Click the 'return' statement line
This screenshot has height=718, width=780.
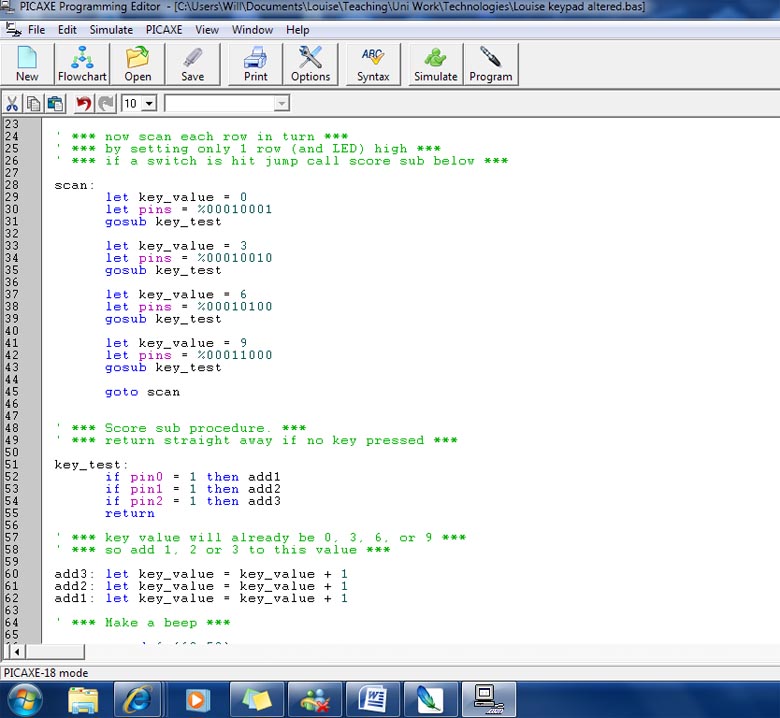(x=130, y=513)
